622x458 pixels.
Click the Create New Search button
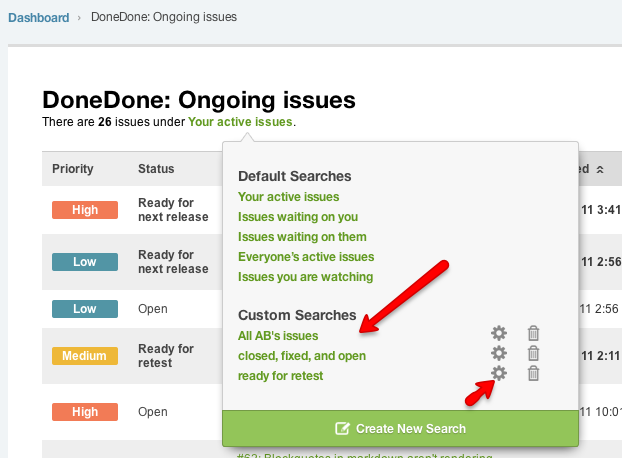pyautogui.click(x=400, y=428)
